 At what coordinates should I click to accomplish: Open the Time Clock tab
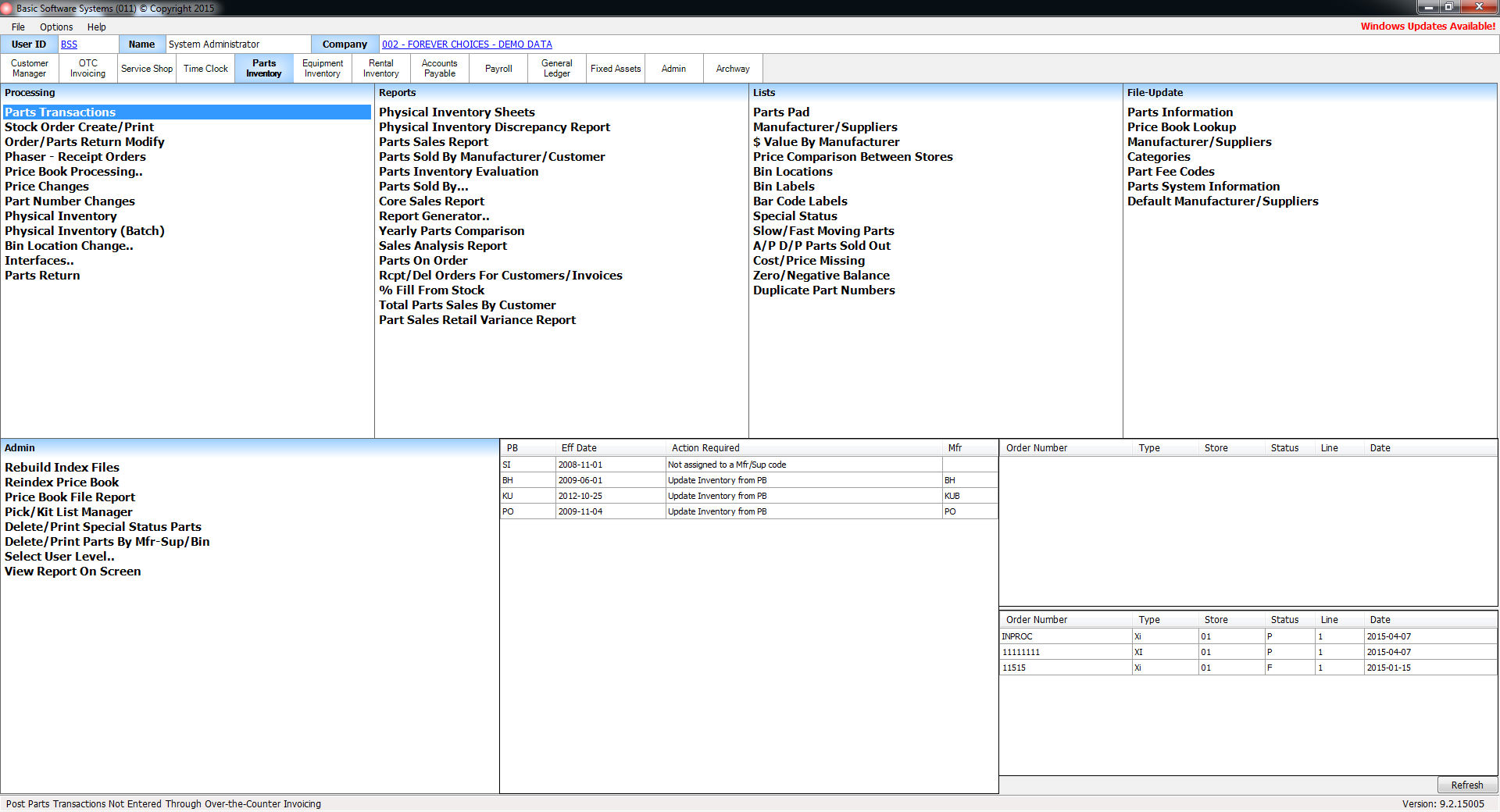[205, 69]
